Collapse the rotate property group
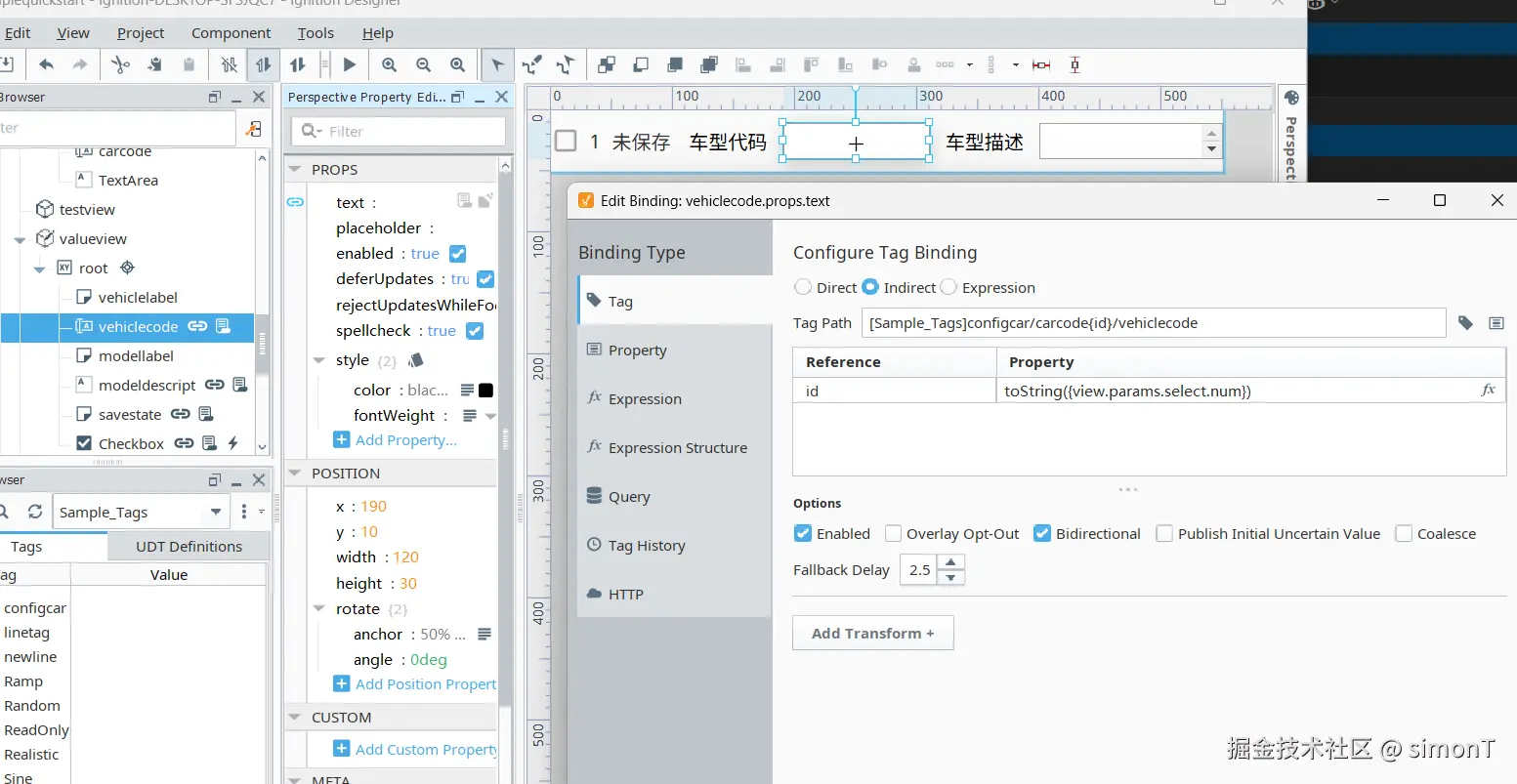1517x784 pixels. (x=318, y=608)
